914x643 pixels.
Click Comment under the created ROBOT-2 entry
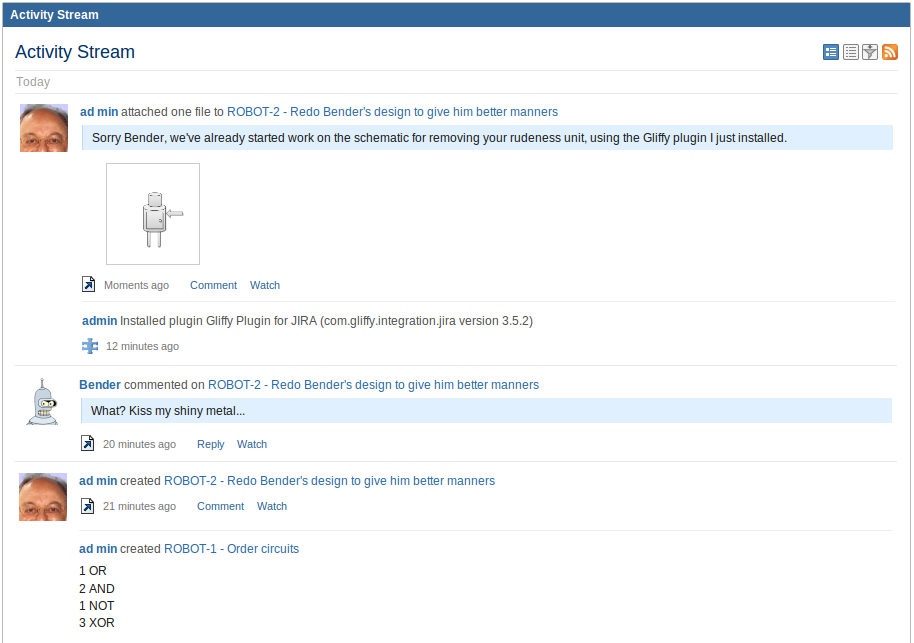point(220,506)
